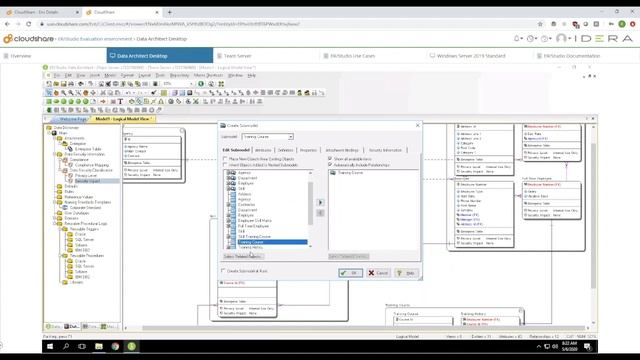Select Training Course in right-hand submodel list

pos(350,173)
